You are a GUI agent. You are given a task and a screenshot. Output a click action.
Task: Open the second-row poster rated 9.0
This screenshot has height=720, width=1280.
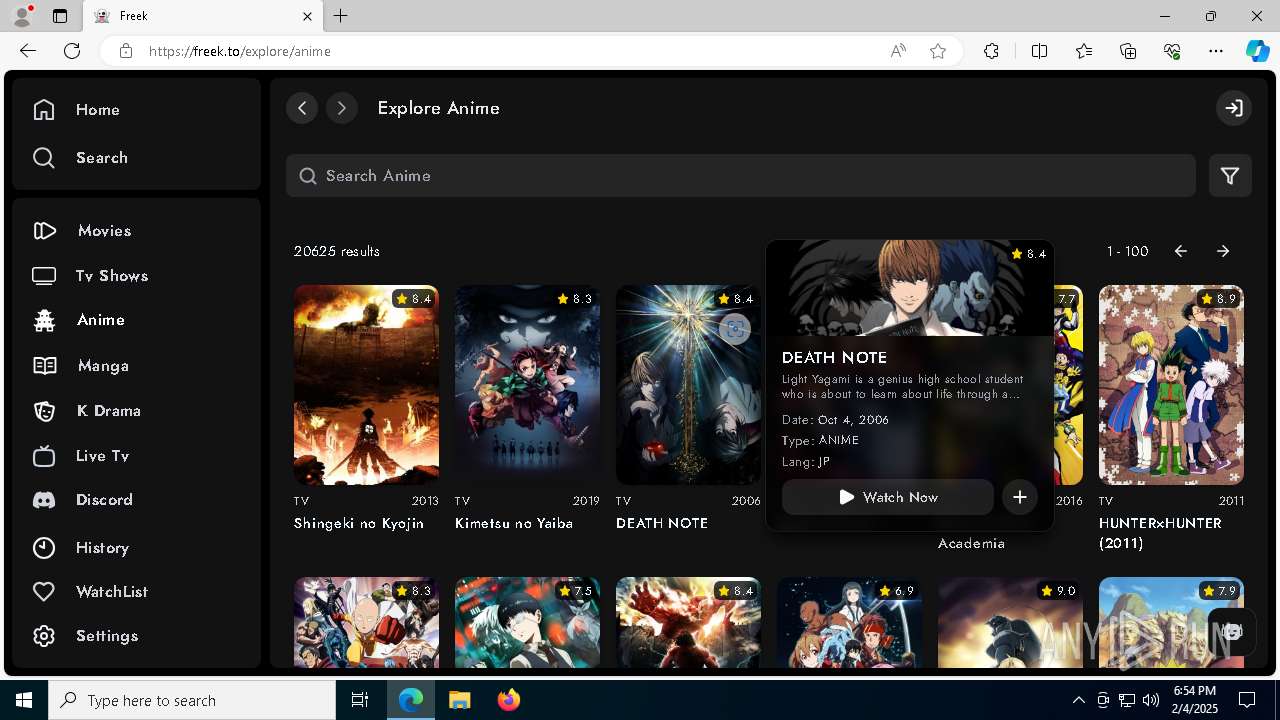[1010, 622]
